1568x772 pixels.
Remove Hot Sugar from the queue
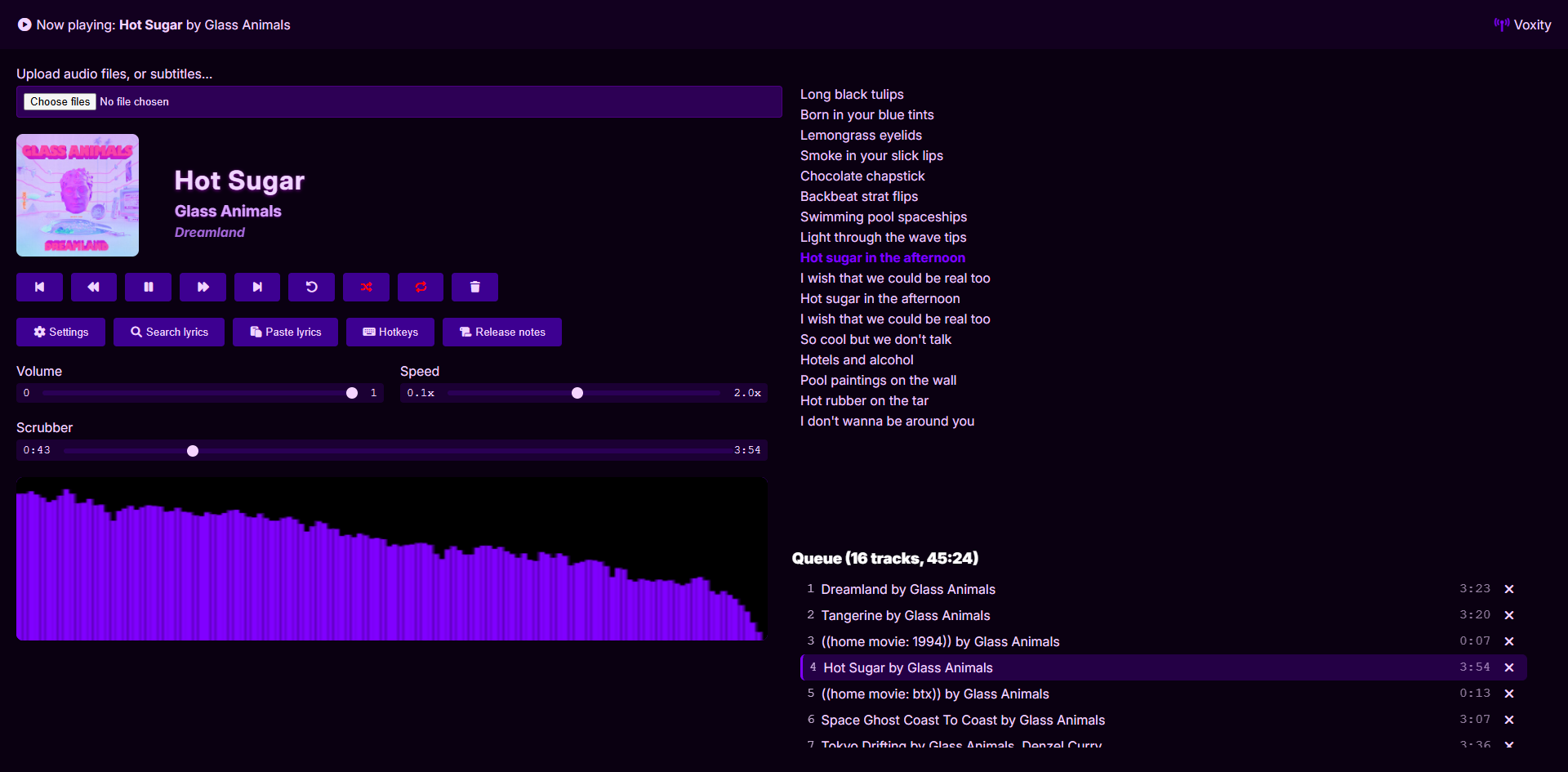tap(1509, 667)
